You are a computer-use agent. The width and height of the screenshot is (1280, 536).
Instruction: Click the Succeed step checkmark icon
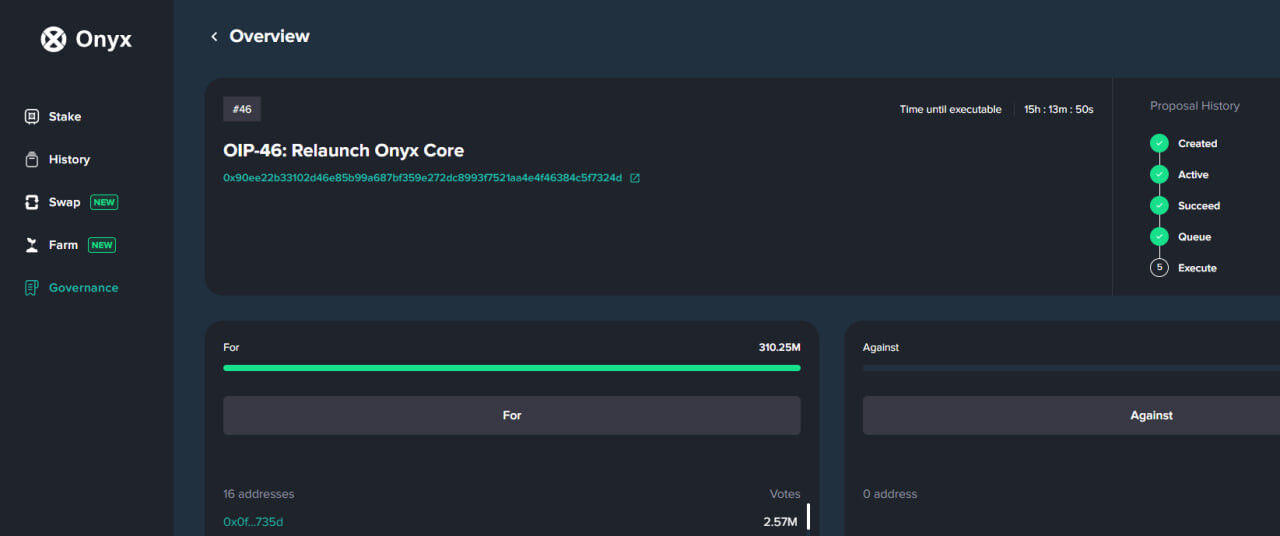pyautogui.click(x=1159, y=205)
